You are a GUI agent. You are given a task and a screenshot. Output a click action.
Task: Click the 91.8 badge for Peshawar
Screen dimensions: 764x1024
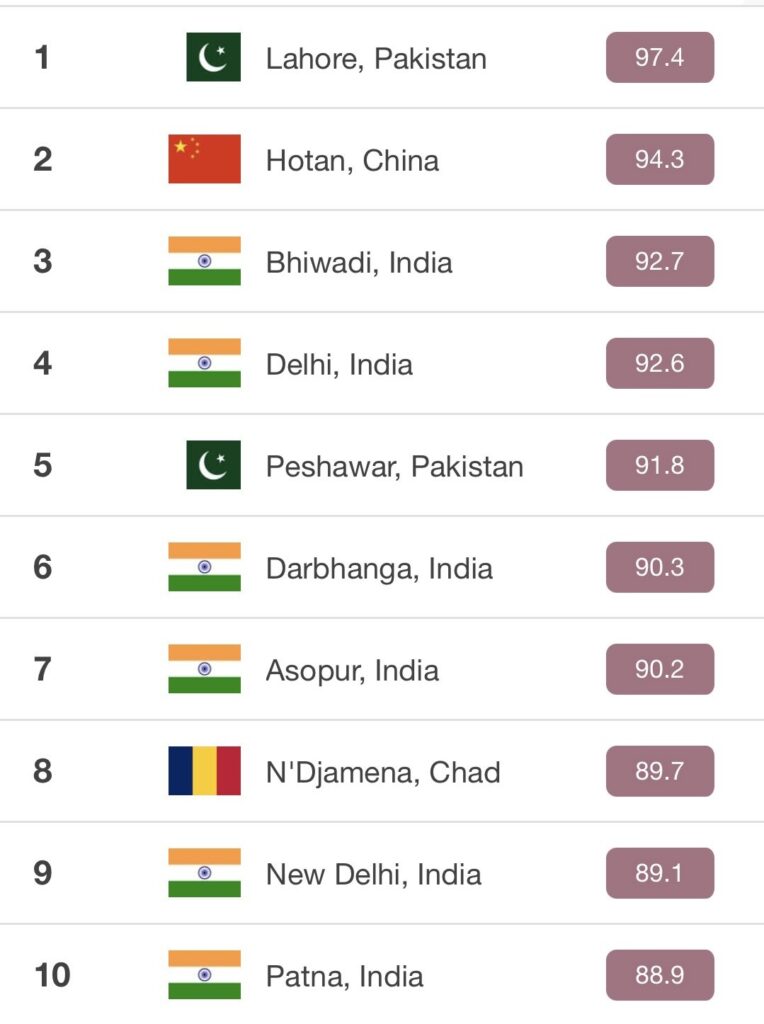click(660, 465)
